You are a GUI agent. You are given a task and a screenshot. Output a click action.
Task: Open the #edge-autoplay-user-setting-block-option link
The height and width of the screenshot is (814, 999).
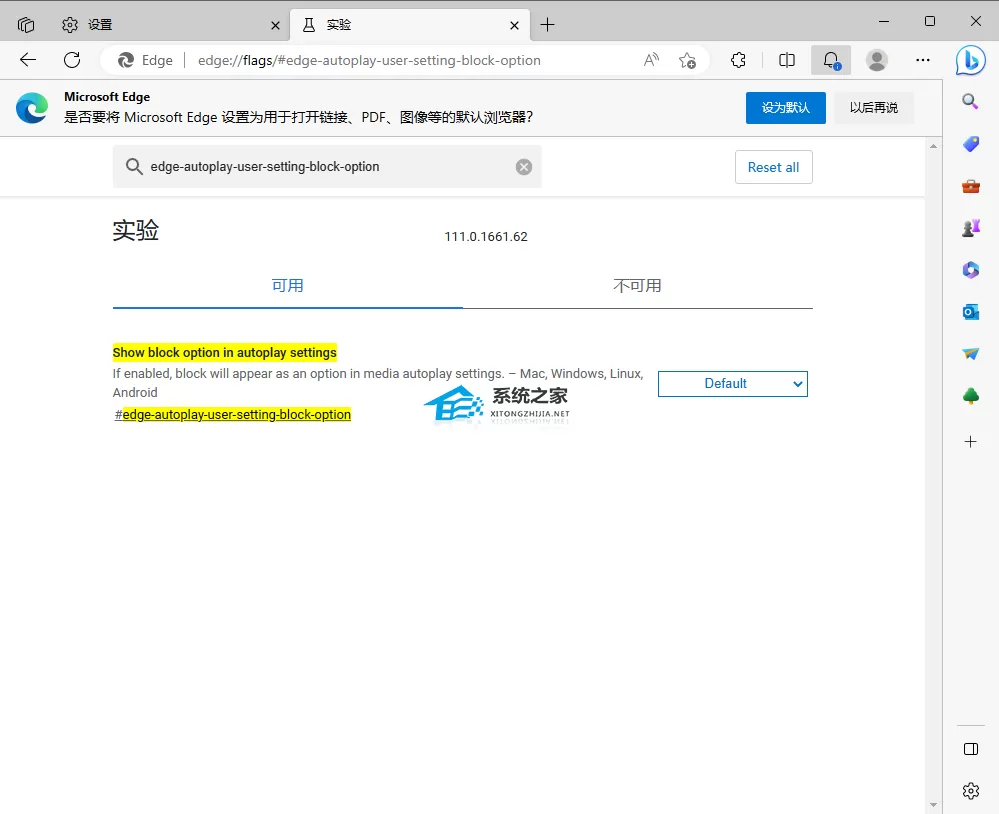pyautogui.click(x=233, y=415)
